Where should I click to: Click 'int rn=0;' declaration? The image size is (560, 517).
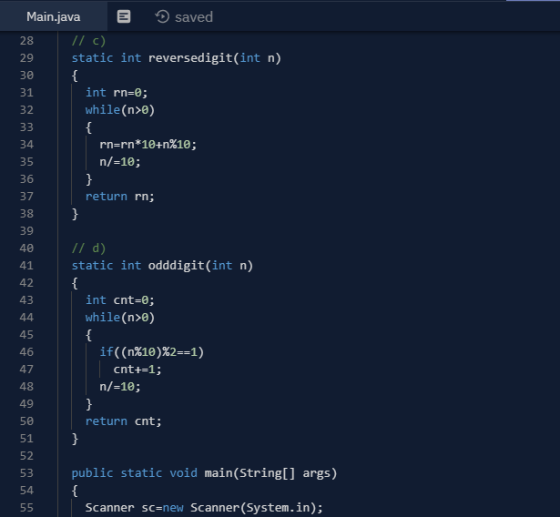116,93
